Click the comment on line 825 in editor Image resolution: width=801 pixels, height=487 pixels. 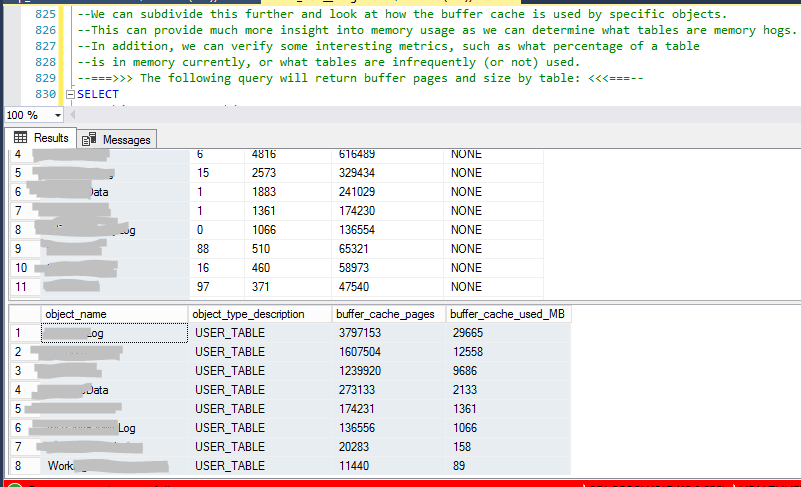(x=402, y=14)
